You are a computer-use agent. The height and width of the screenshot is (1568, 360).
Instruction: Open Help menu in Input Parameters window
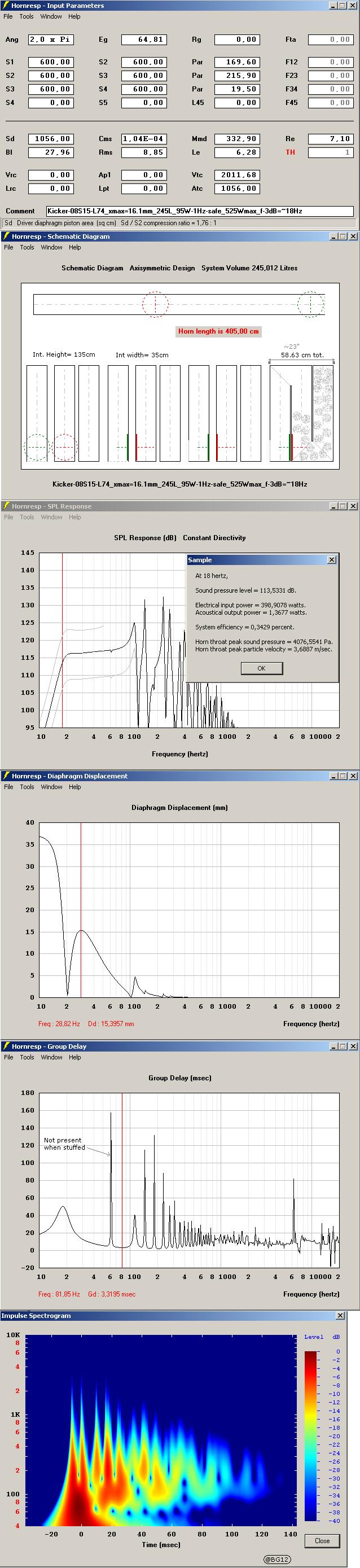tap(74, 16)
